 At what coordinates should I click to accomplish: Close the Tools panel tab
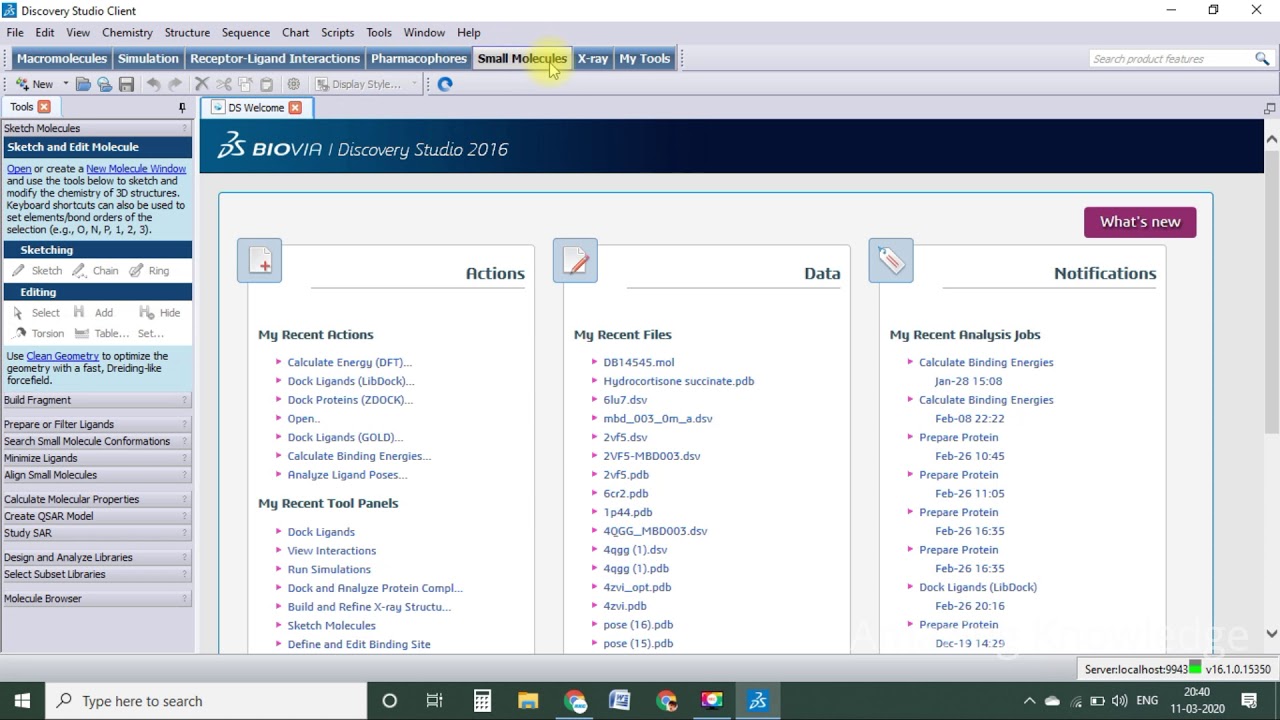tap(44, 107)
